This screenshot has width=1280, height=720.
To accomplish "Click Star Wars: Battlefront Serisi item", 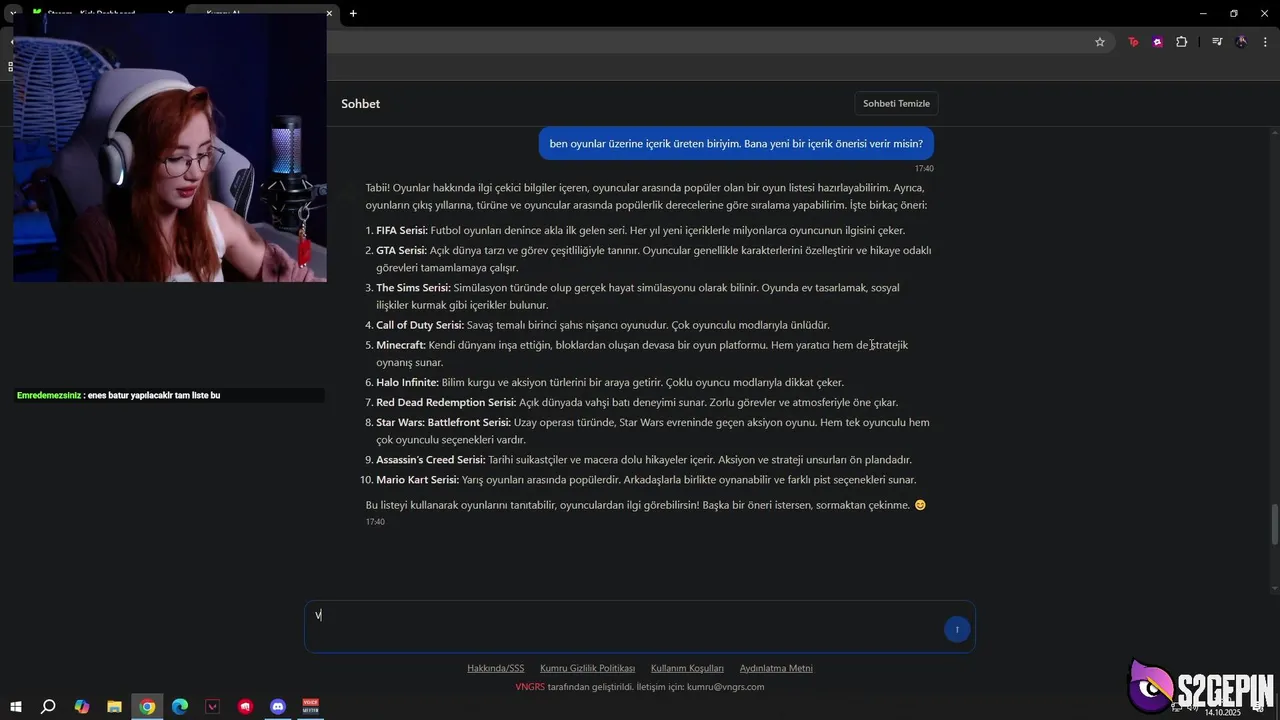I will (x=653, y=431).
